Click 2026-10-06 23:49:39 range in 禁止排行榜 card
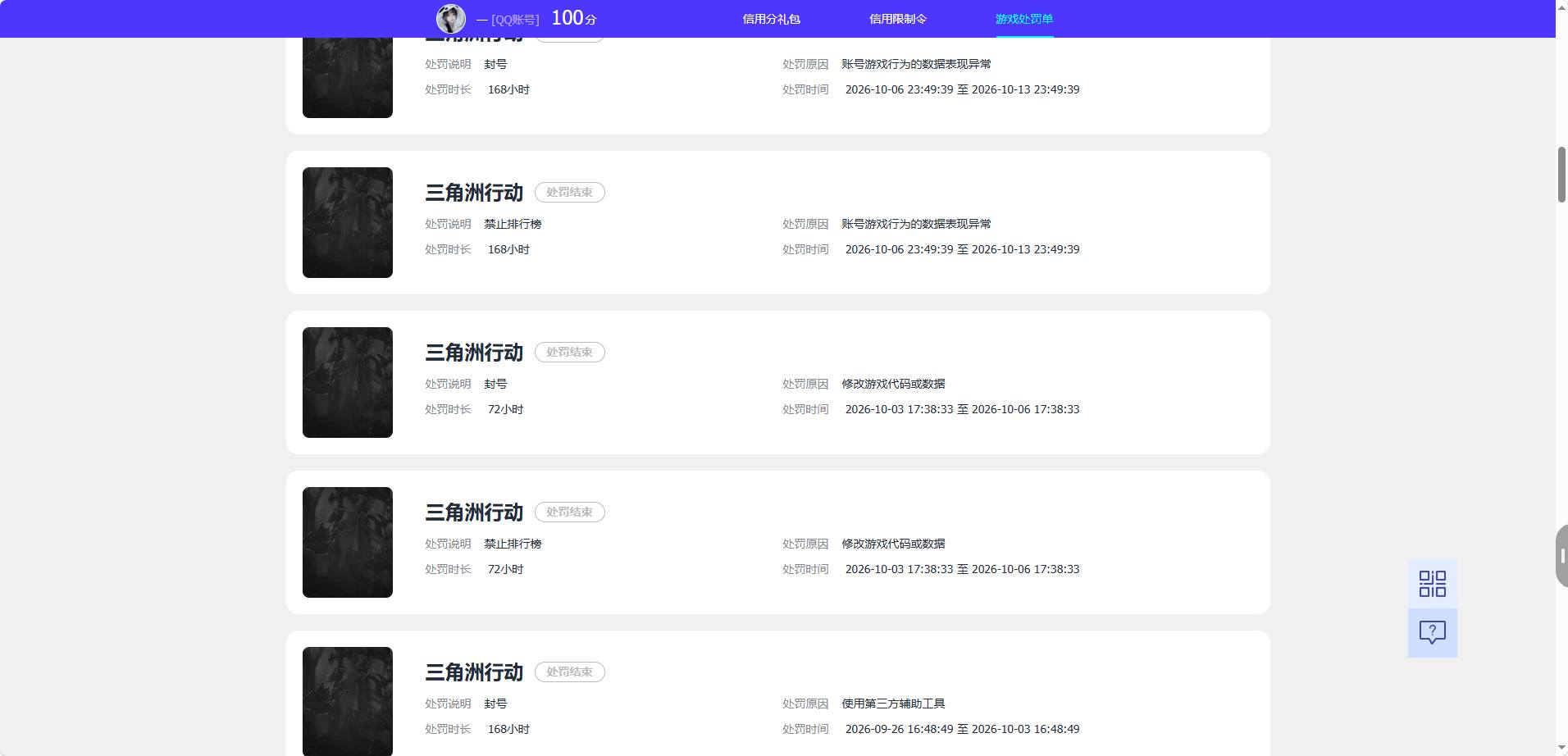Image resolution: width=1568 pixels, height=756 pixels. pyautogui.click(x=962, y=249)
